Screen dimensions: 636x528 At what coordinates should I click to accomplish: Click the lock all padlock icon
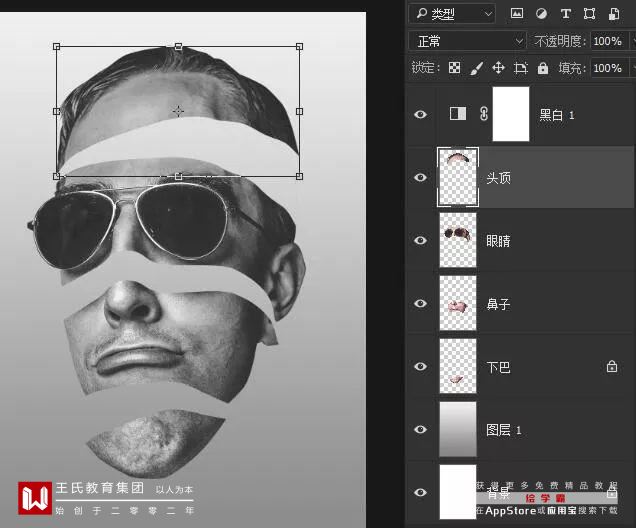(x=543, y=68)
